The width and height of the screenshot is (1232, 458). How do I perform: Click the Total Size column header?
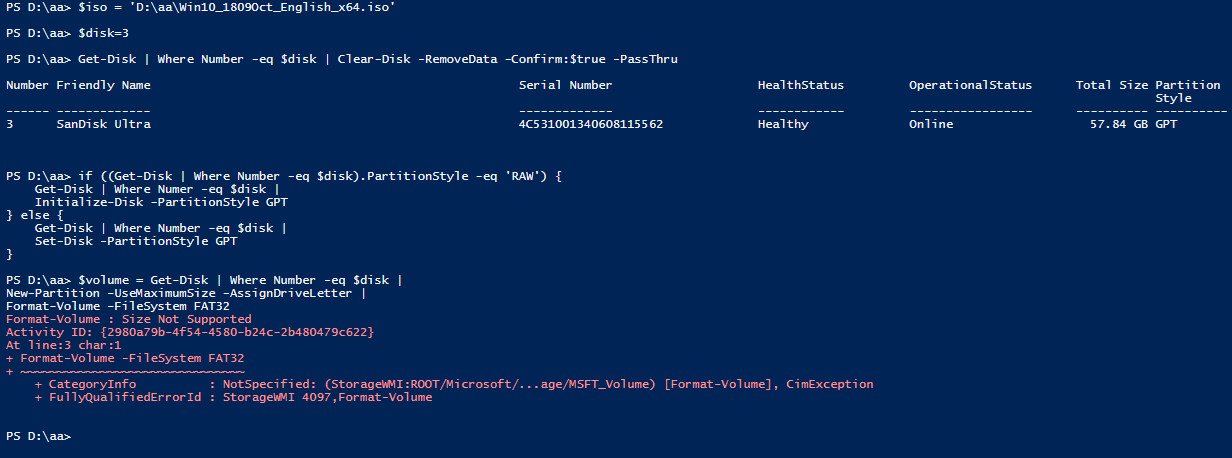pyautogui.click(x=1111, y=85)
